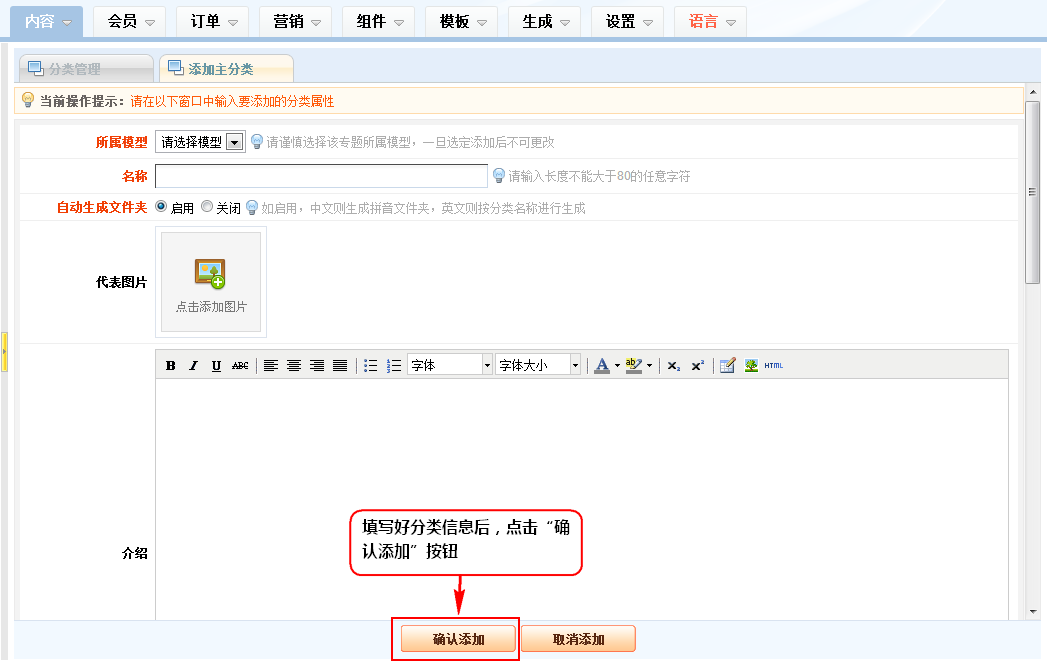Apply subscript formatting
The image size is (1047, 662).
[674, 366]
